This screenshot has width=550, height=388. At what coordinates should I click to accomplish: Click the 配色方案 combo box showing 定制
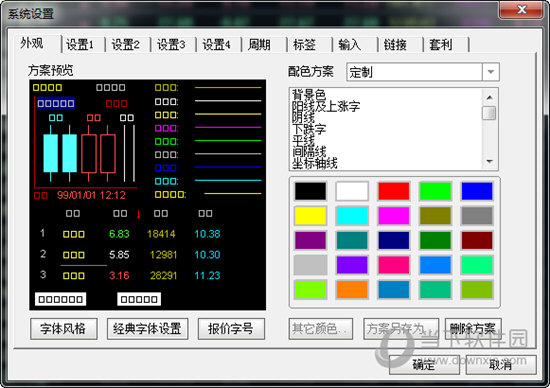pyautogui.click(x=423, y=72)
